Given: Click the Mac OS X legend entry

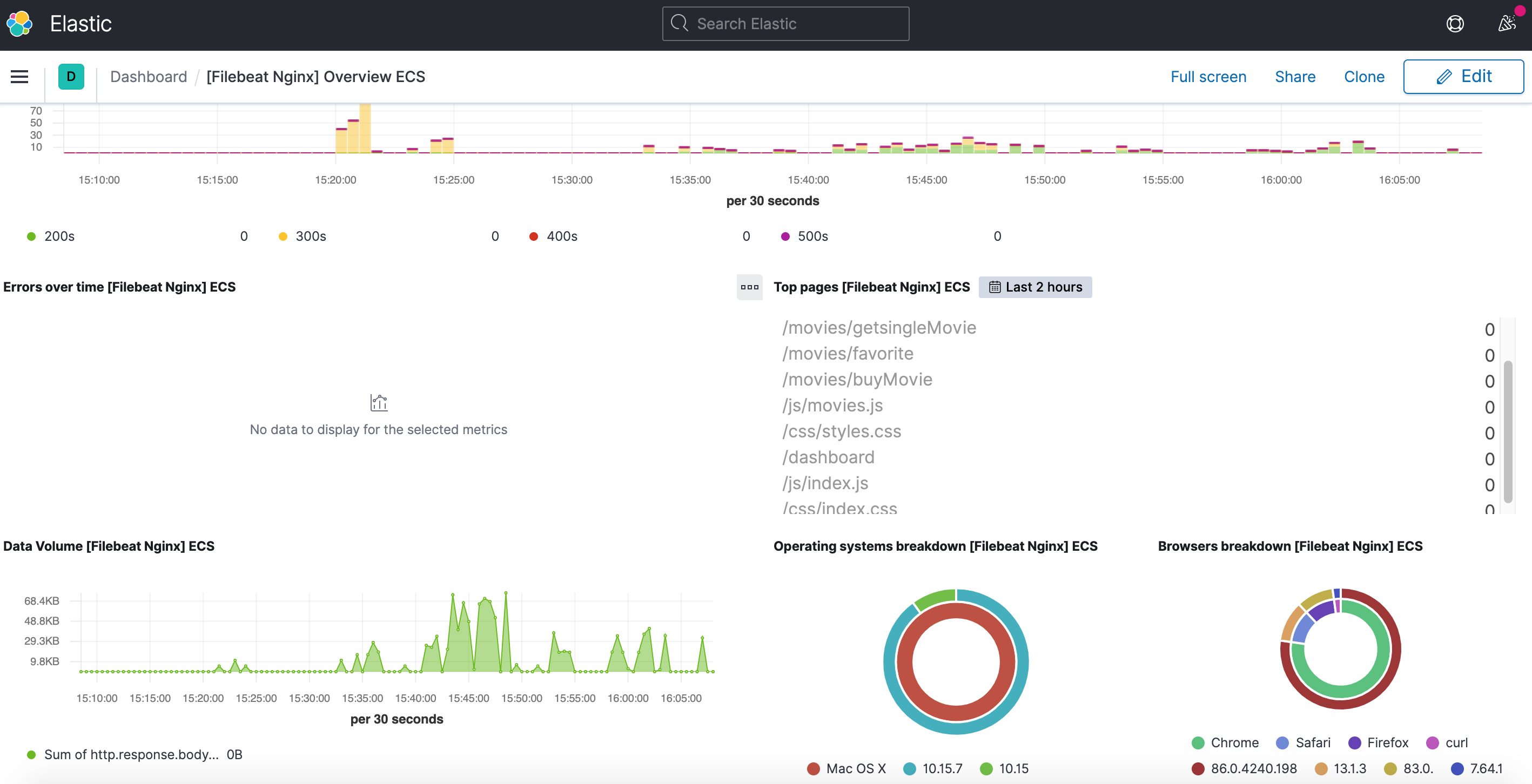Looking at the screenshot, I should [x=855, y=768].
